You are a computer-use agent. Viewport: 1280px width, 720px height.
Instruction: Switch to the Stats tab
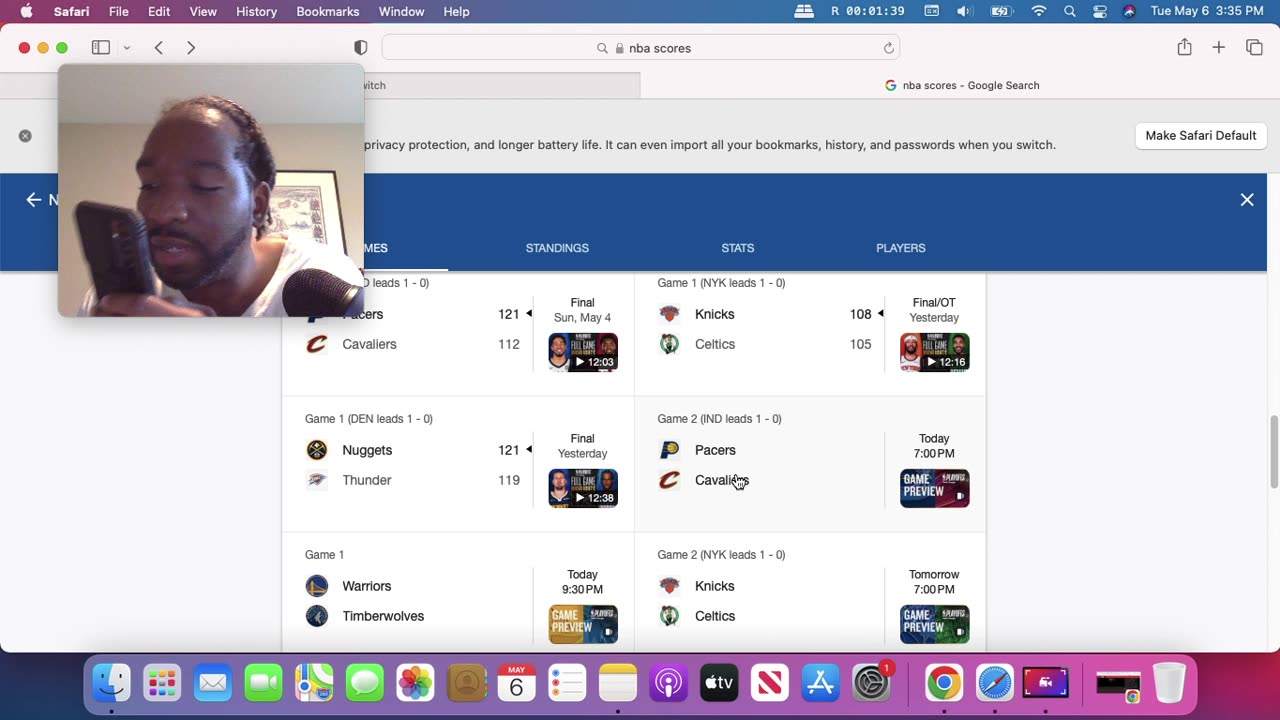pyautogui.click(x=738, y=248)
